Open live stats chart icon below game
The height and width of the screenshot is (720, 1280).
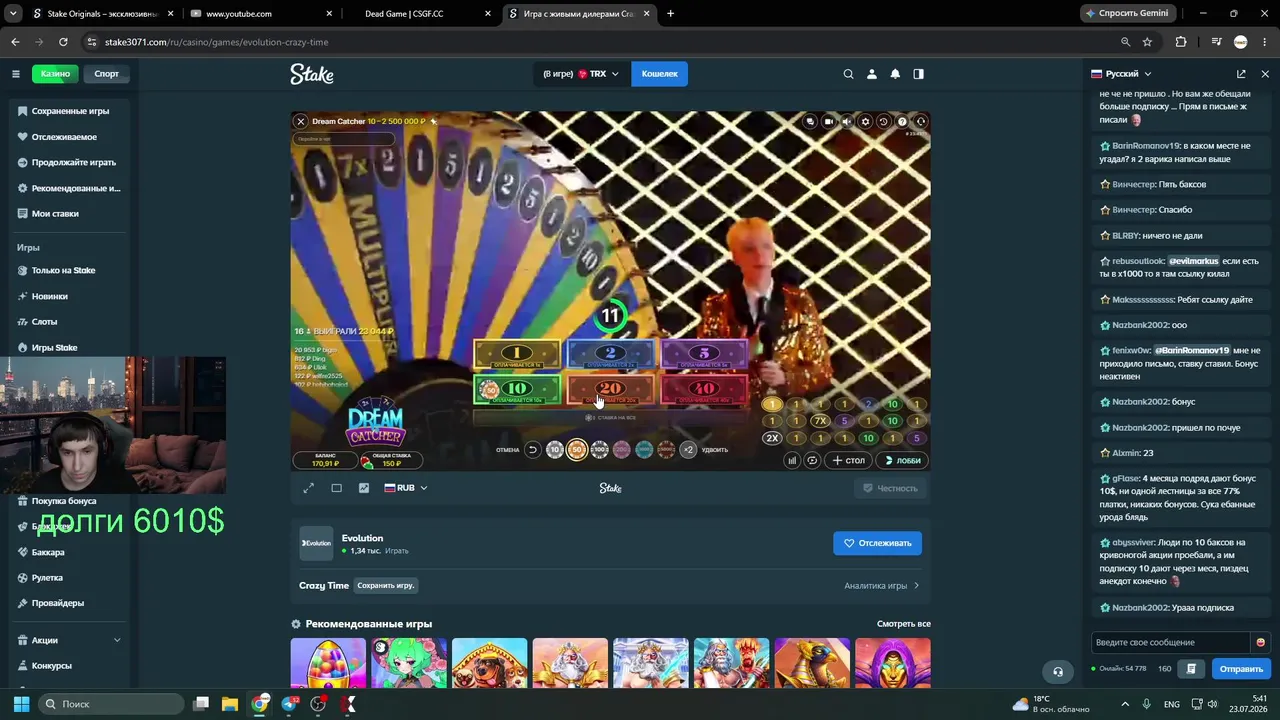[364, 488]
